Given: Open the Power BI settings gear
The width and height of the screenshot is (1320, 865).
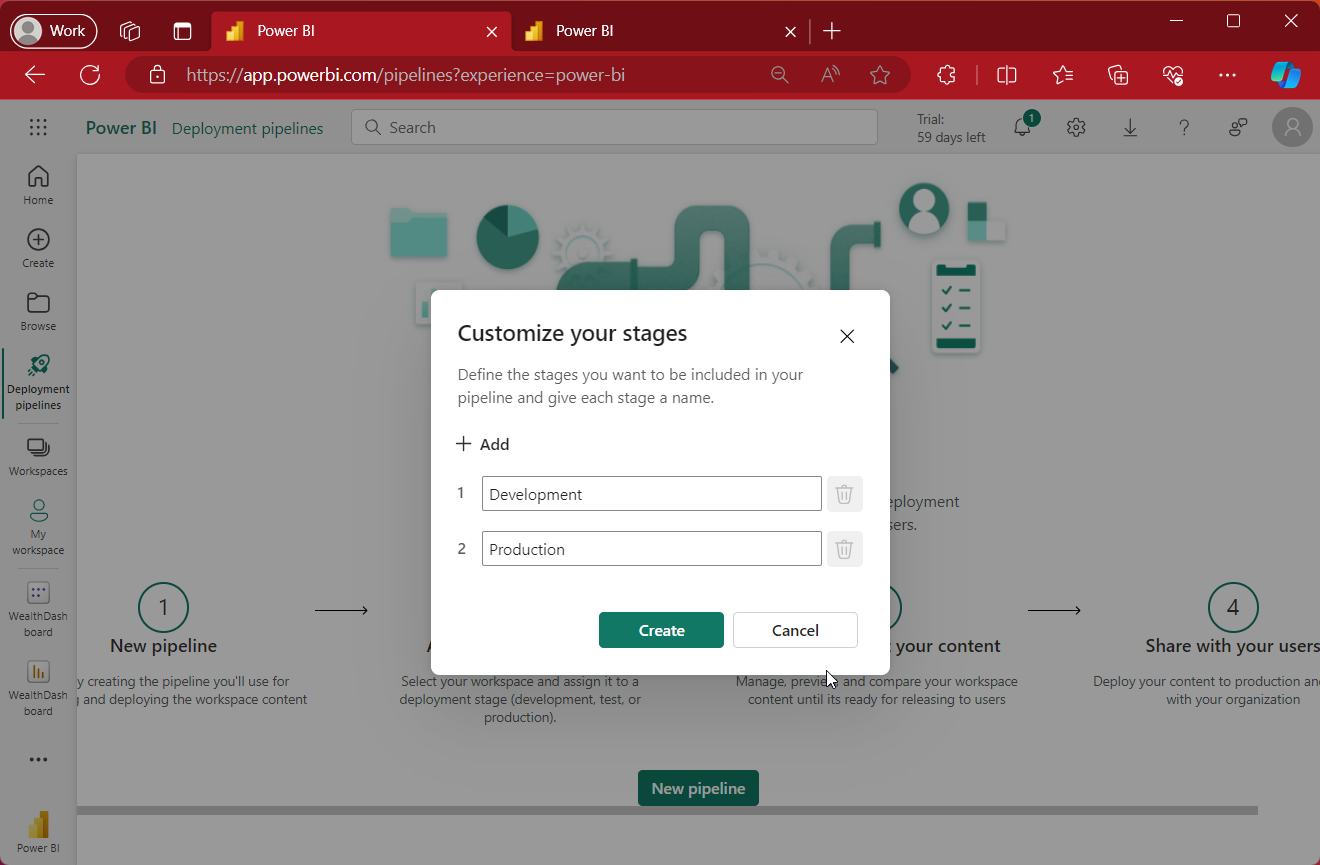Looking at the screenshot, I should (x=1075, y=127).
